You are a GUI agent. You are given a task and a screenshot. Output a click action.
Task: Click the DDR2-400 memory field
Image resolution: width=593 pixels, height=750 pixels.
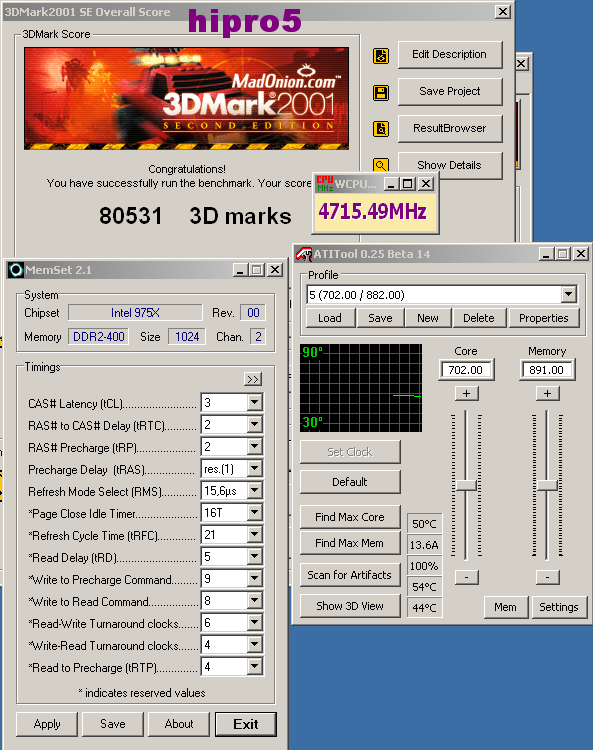(x=99, y=337)
